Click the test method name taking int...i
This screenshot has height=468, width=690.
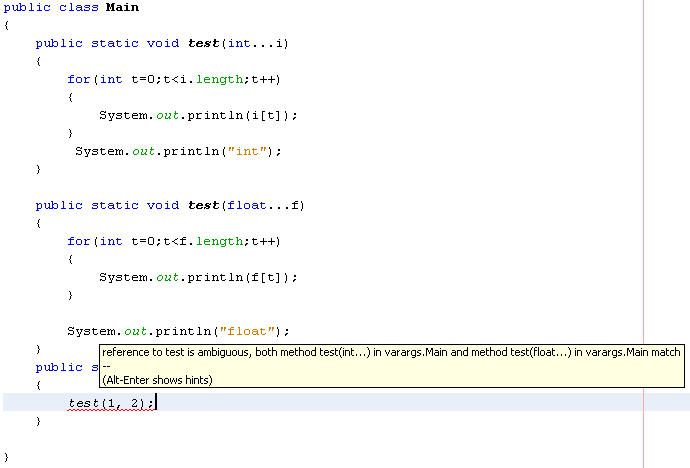(x=203, y=43)
